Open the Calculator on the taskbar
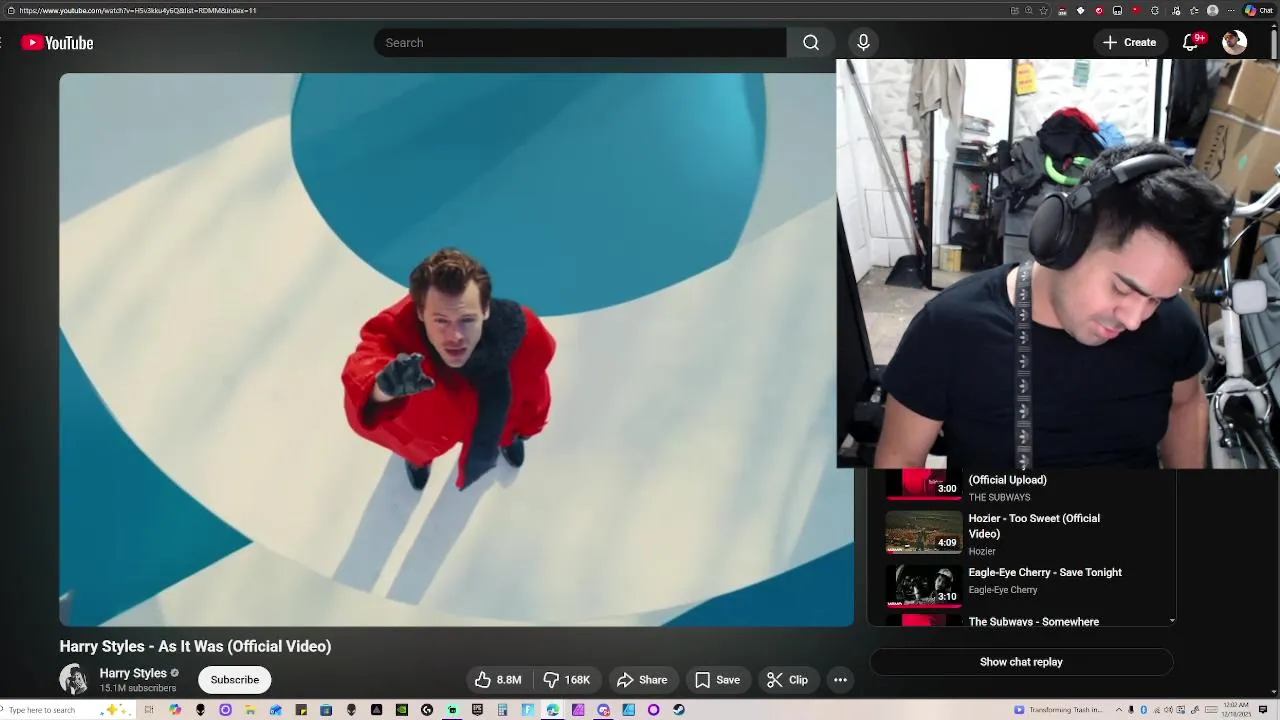 tap(502, 710)
